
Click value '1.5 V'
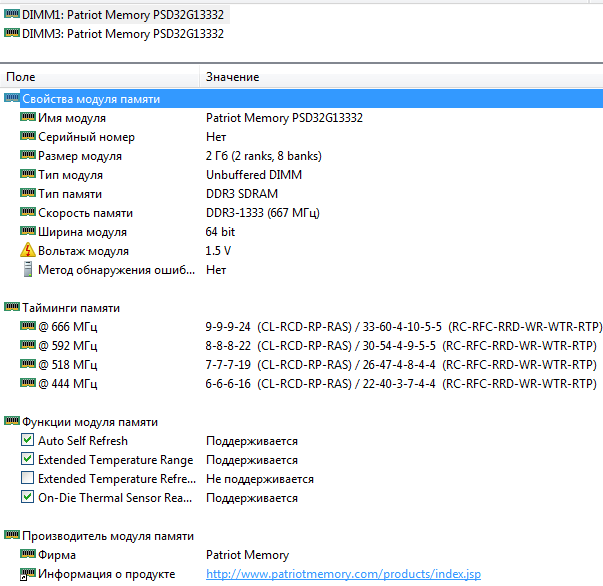point(218,251)
